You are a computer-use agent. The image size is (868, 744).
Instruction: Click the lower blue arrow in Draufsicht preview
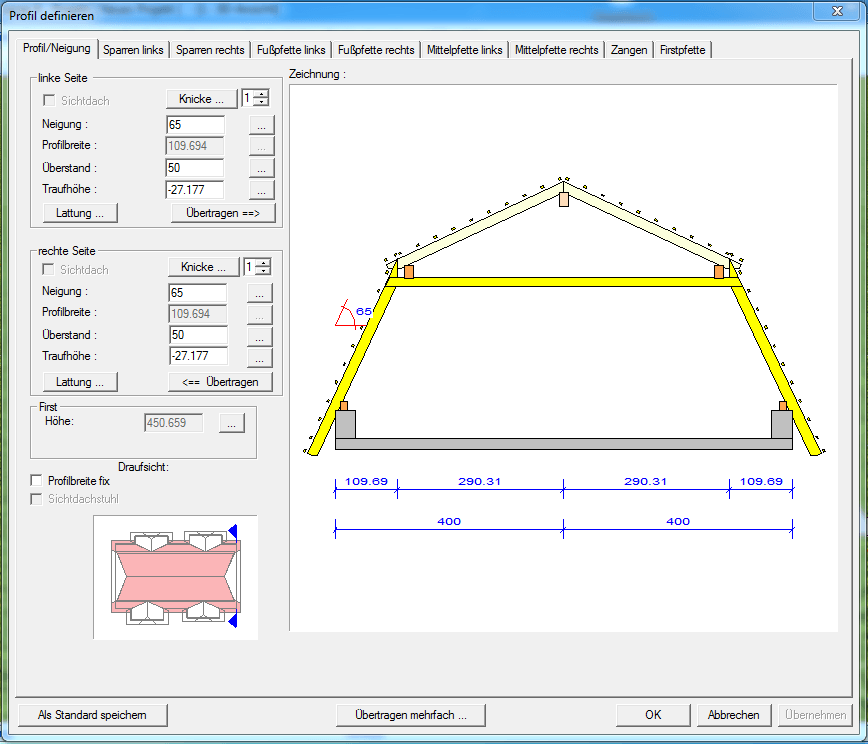point(232,621)
